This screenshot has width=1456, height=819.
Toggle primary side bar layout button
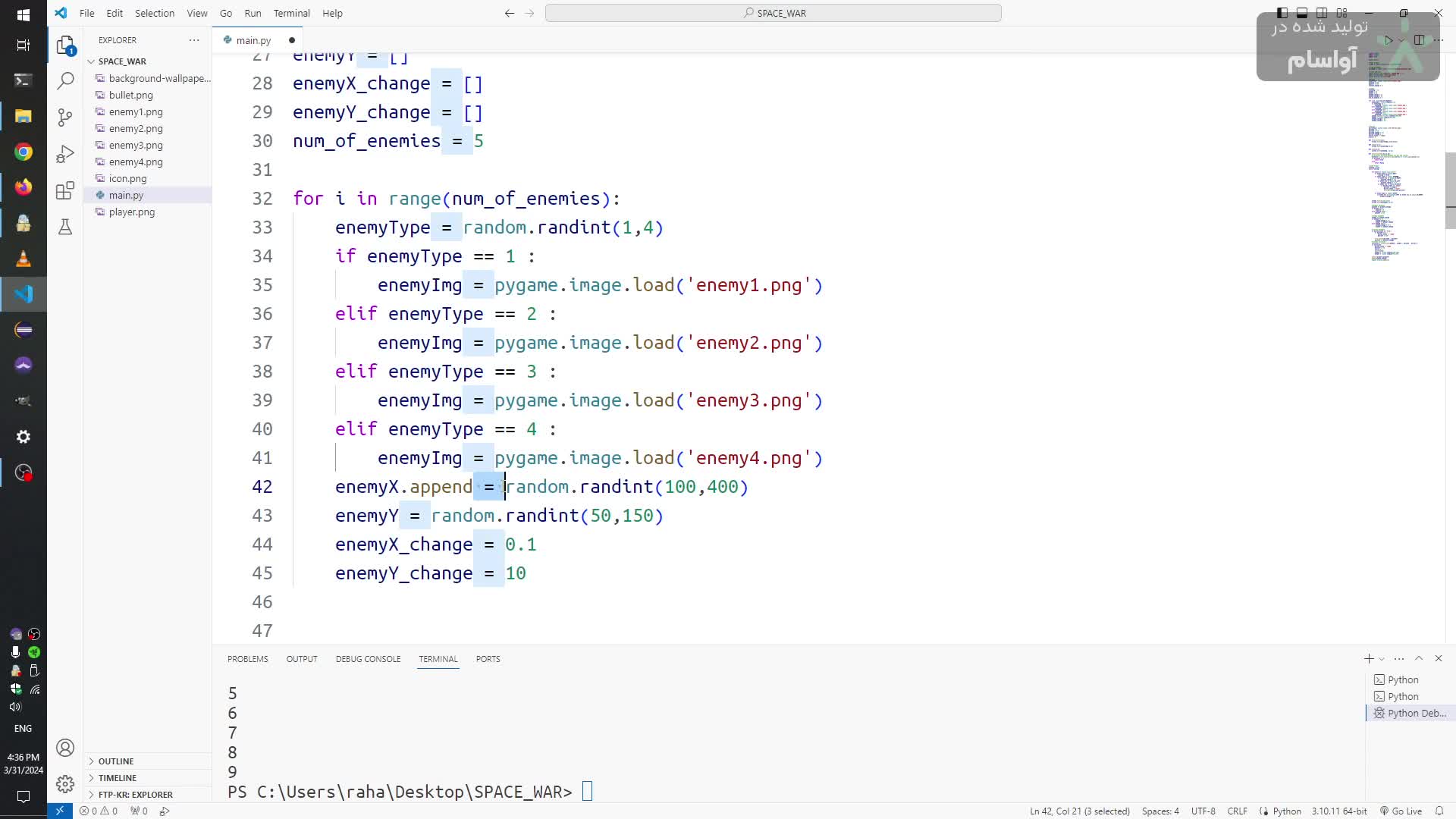tap(1282, 13)
